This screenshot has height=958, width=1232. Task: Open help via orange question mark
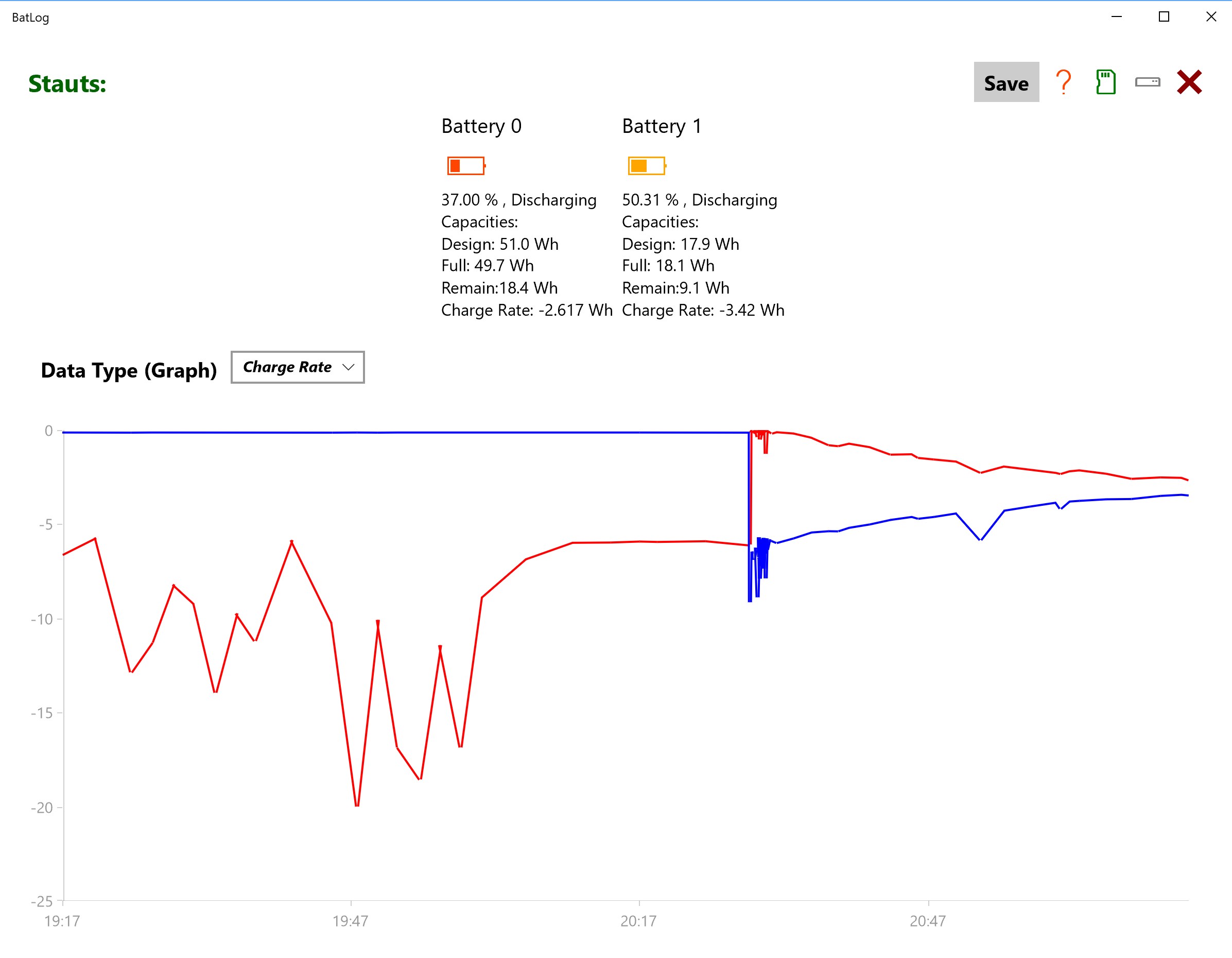(x=1063, y=82)
